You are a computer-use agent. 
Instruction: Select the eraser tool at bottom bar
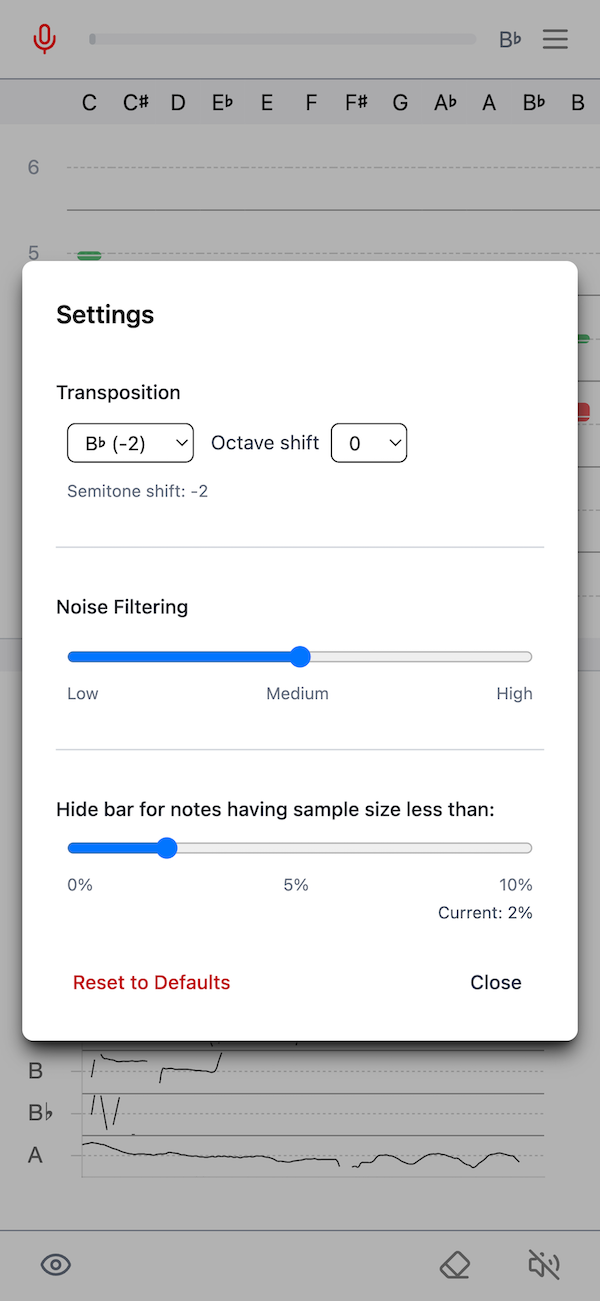[455, 1264]
